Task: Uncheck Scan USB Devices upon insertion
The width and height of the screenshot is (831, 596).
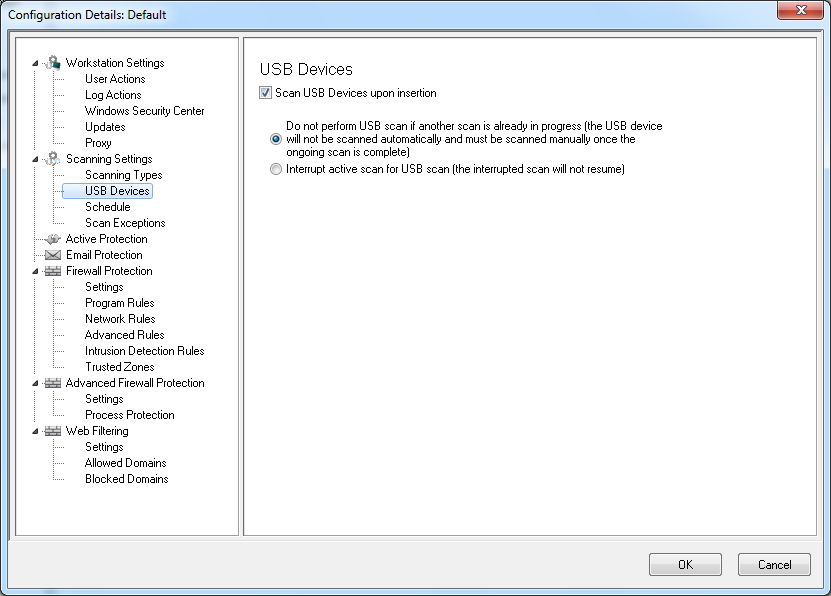Action: [266, 93]
